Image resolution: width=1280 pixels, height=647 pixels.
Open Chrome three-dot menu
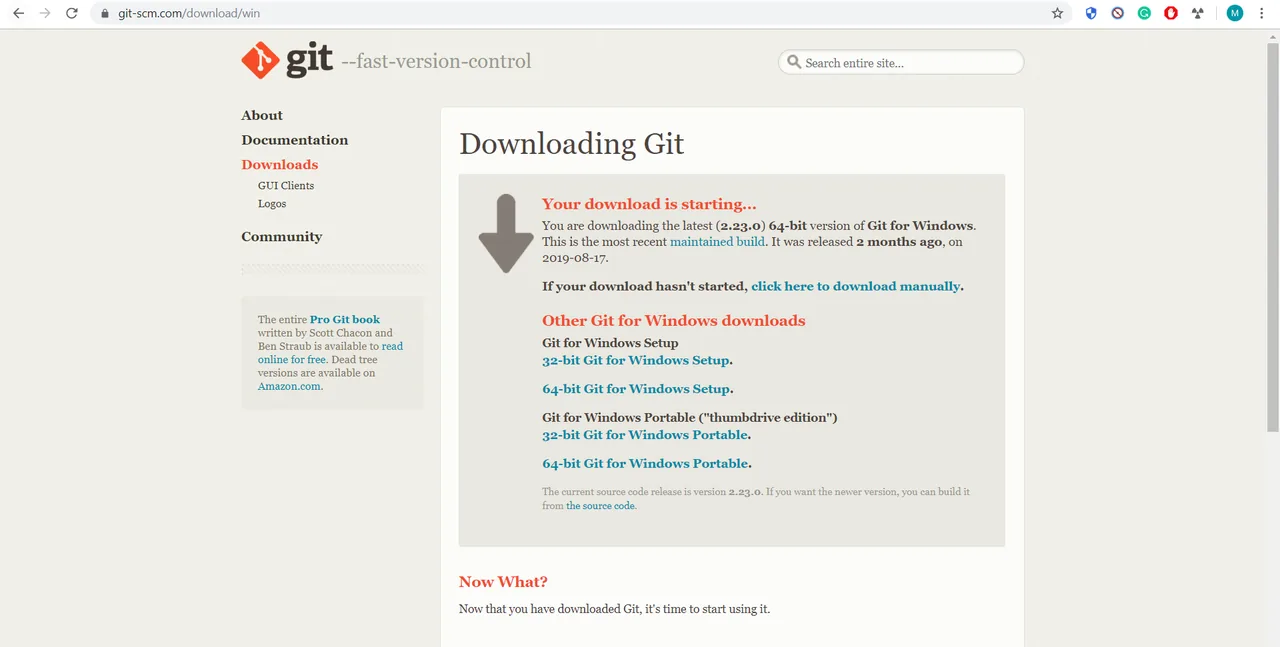[1262, 14]
